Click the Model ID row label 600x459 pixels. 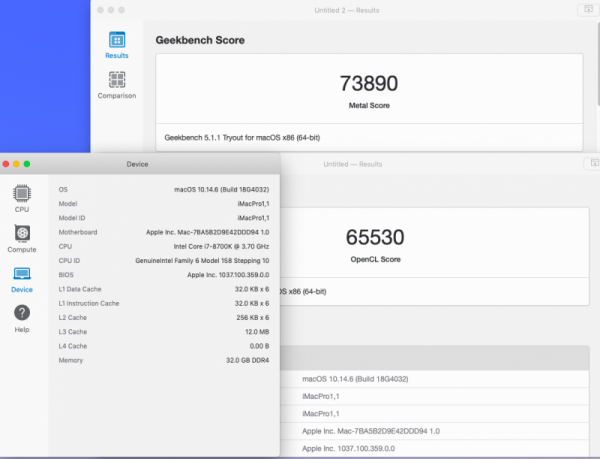pyautogui.click(x=72, y=218)
